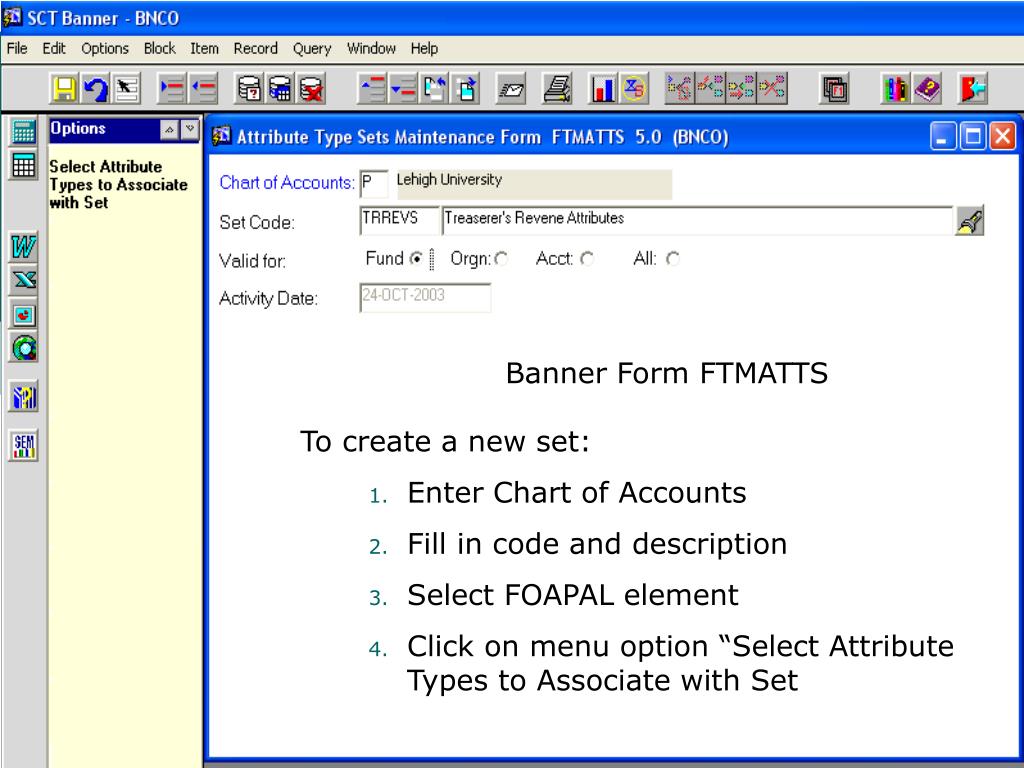
Task: Click the Rollback blue arrow icon
Action: 96,89
